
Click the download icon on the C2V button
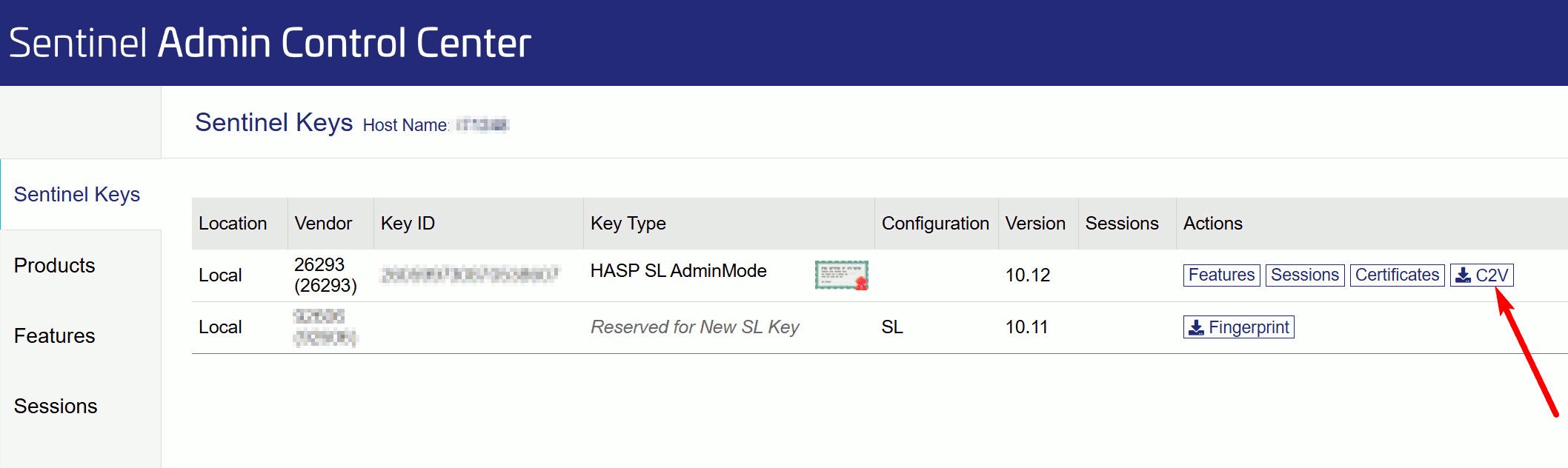1463,275
